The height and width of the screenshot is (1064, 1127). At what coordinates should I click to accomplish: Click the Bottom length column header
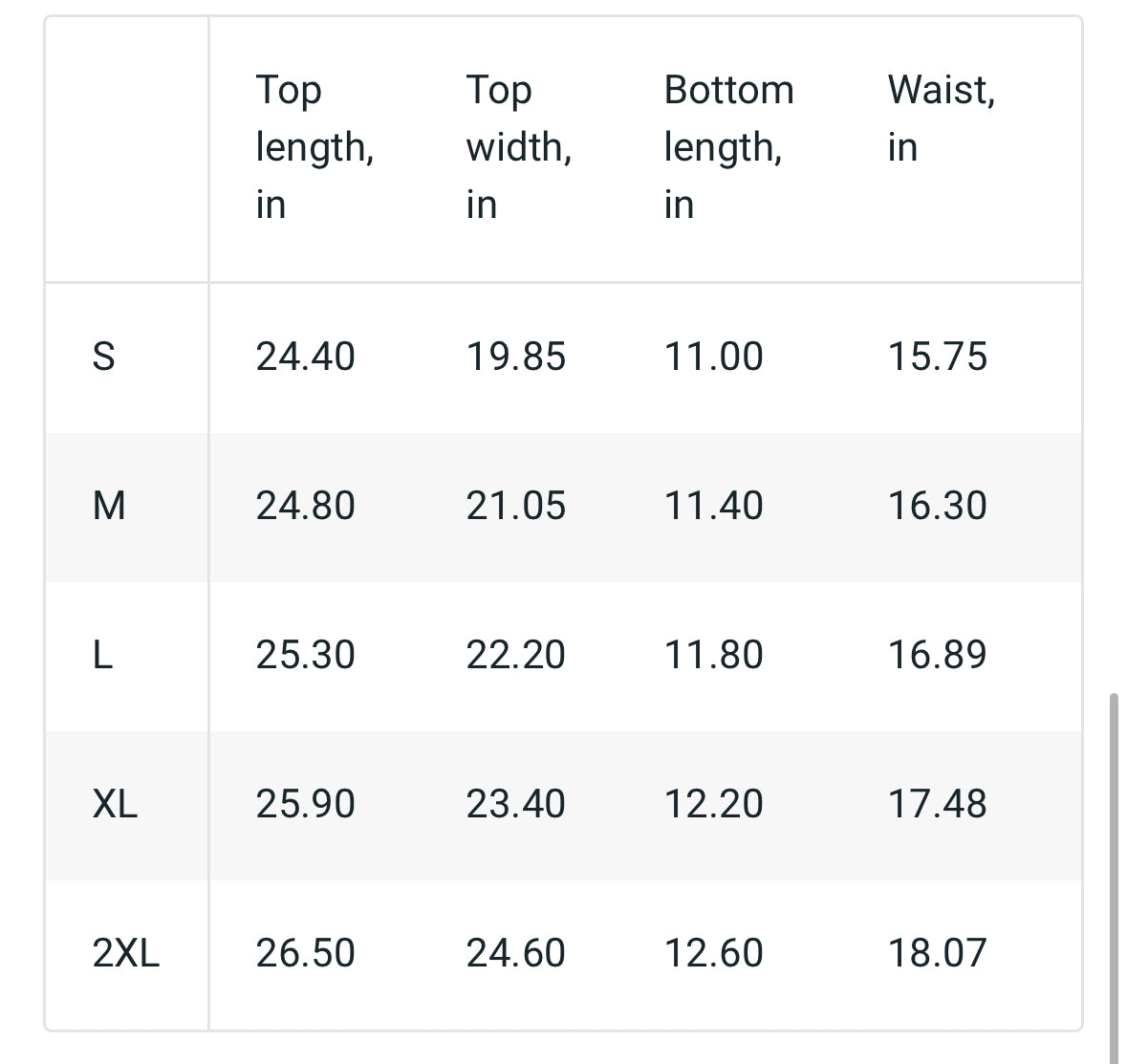[x=728, y=147]
